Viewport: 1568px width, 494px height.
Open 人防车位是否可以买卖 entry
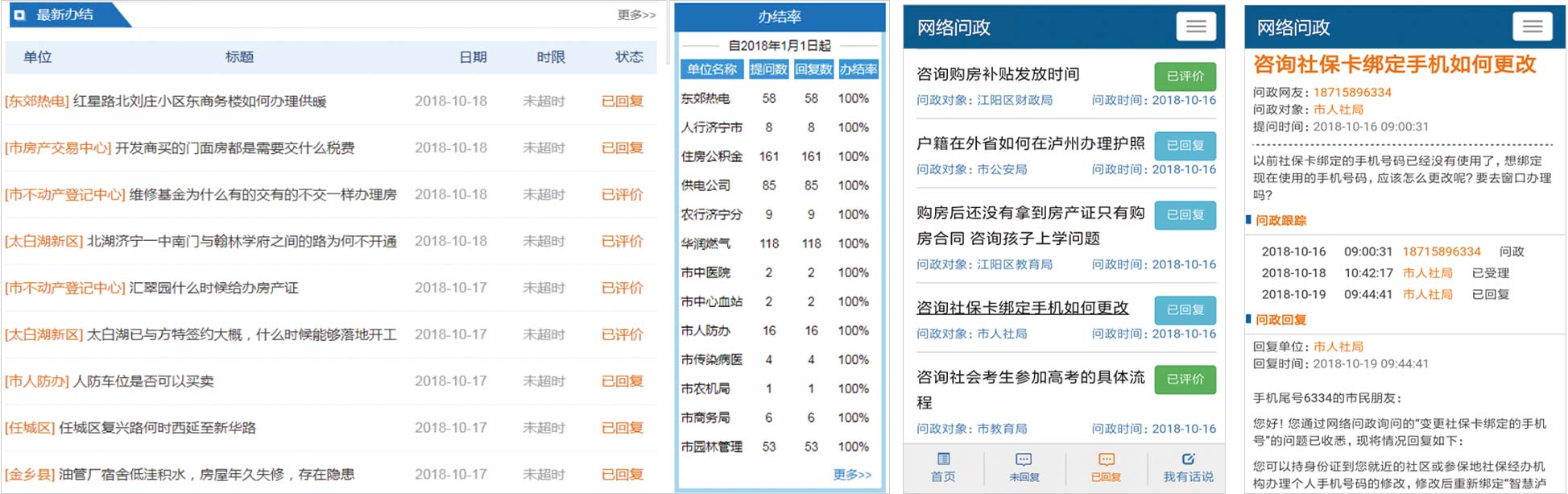tap(143, 381)
